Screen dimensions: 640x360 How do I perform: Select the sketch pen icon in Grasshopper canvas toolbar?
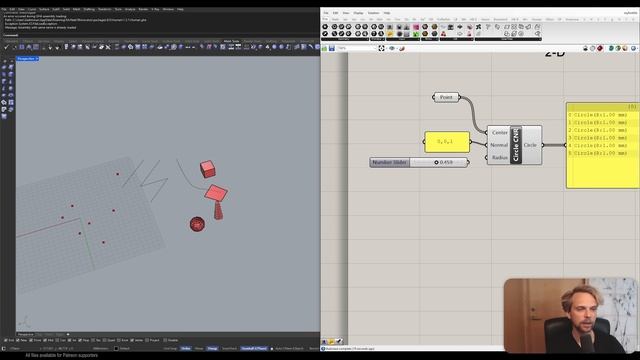click(x=402, y=49)
